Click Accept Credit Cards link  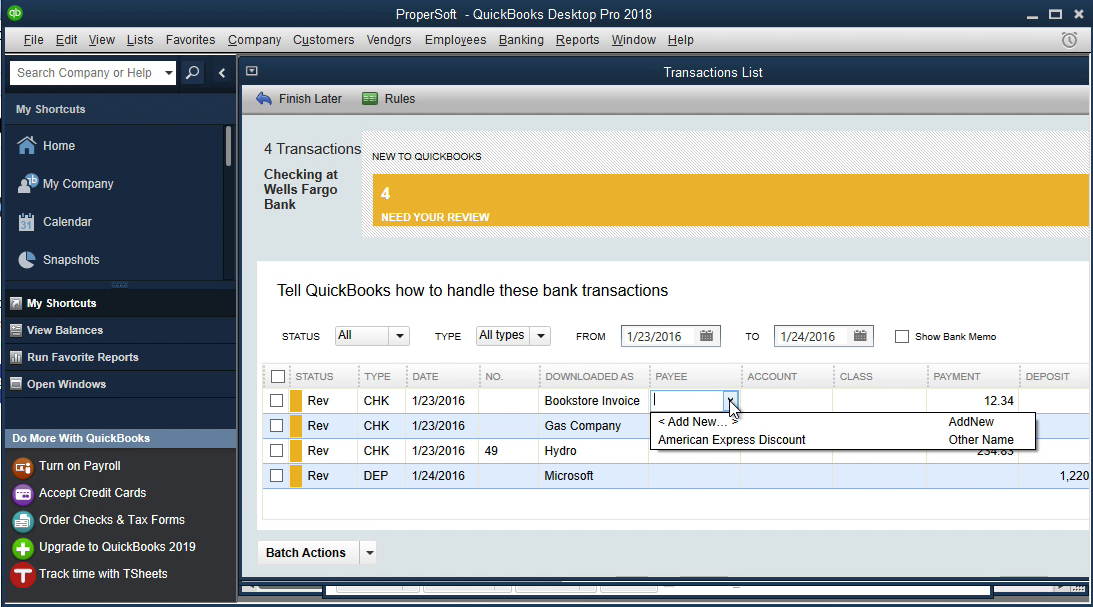click(93, 493)
